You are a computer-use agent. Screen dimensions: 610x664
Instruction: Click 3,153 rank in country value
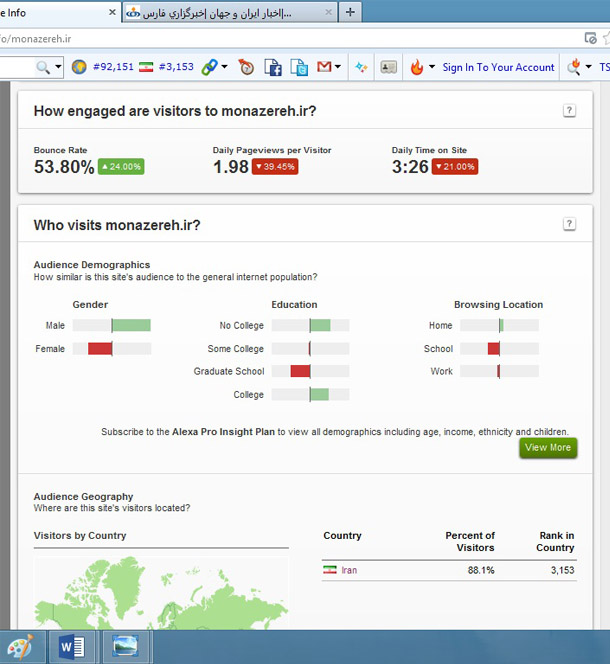(563, 570)
